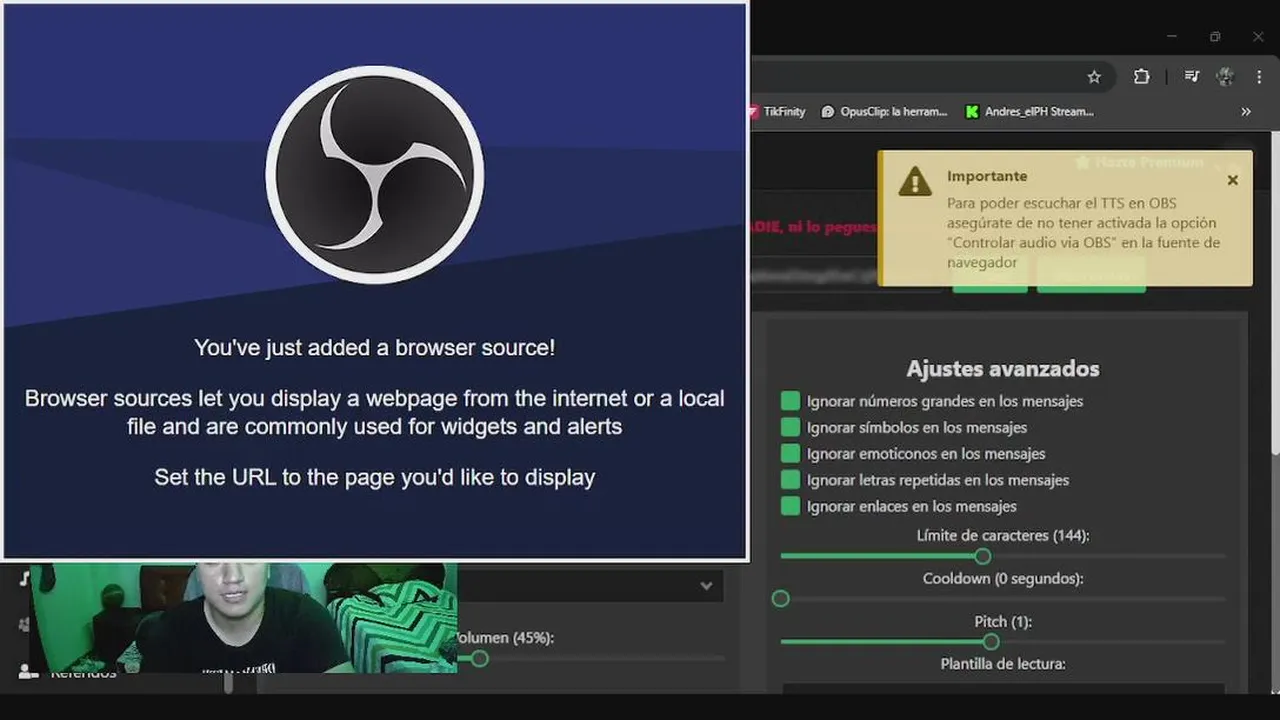Open the OpusClip bookmark

tap(884, 112)
